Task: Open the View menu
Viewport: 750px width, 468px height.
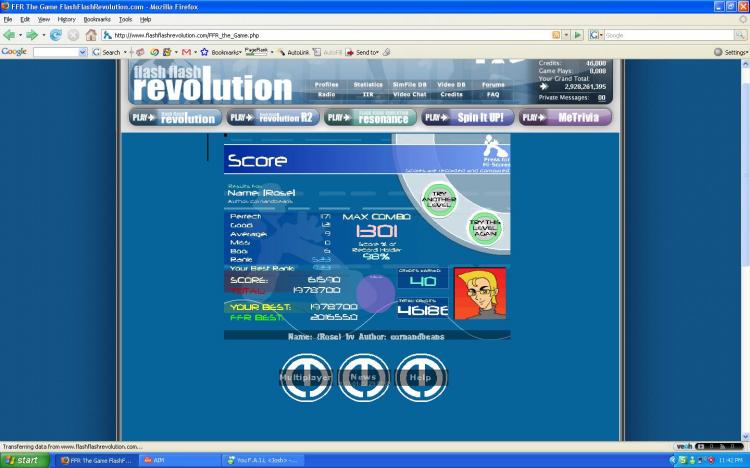Action: [x=44, y=20]
